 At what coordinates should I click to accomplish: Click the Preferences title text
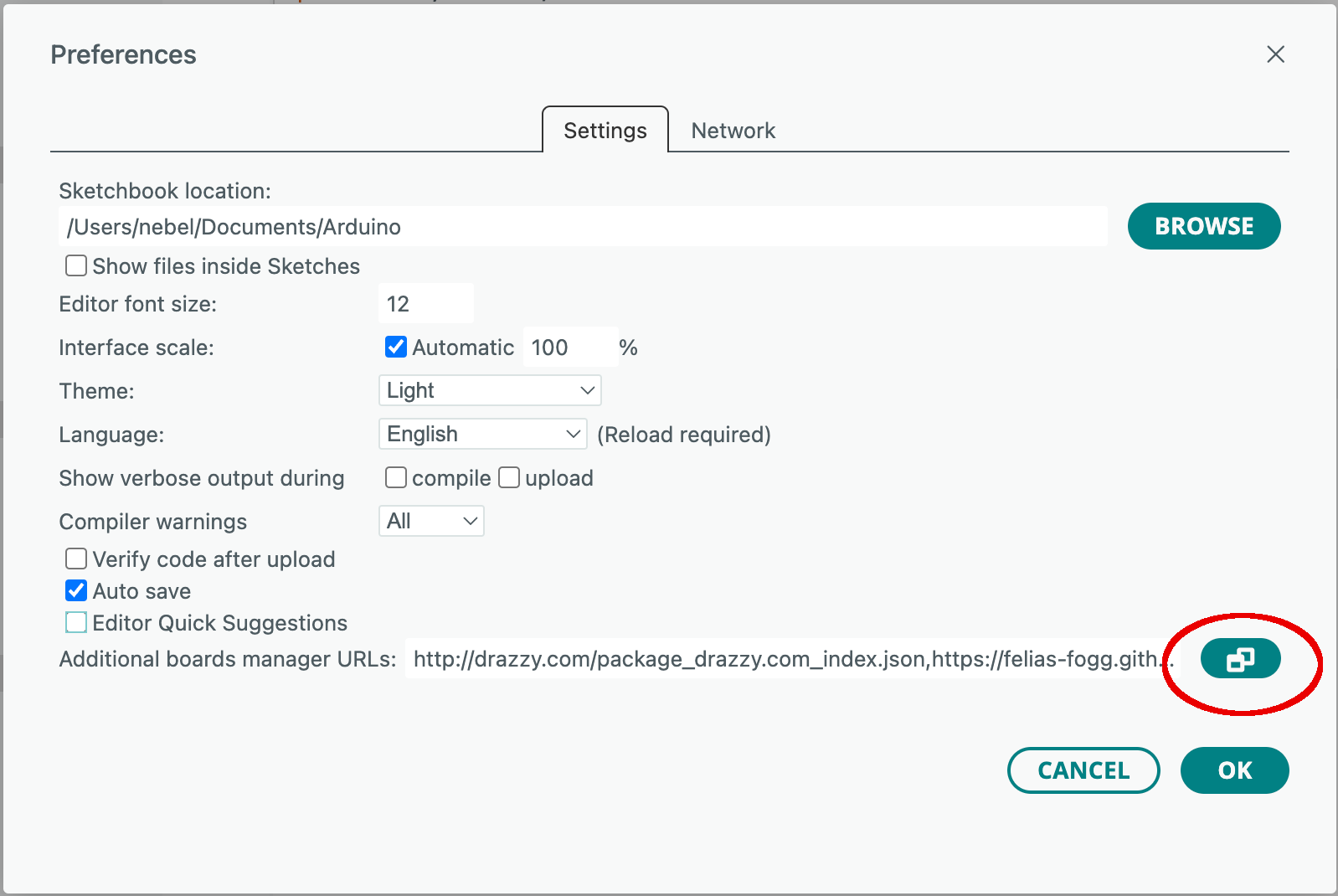(x=123, y=55)
